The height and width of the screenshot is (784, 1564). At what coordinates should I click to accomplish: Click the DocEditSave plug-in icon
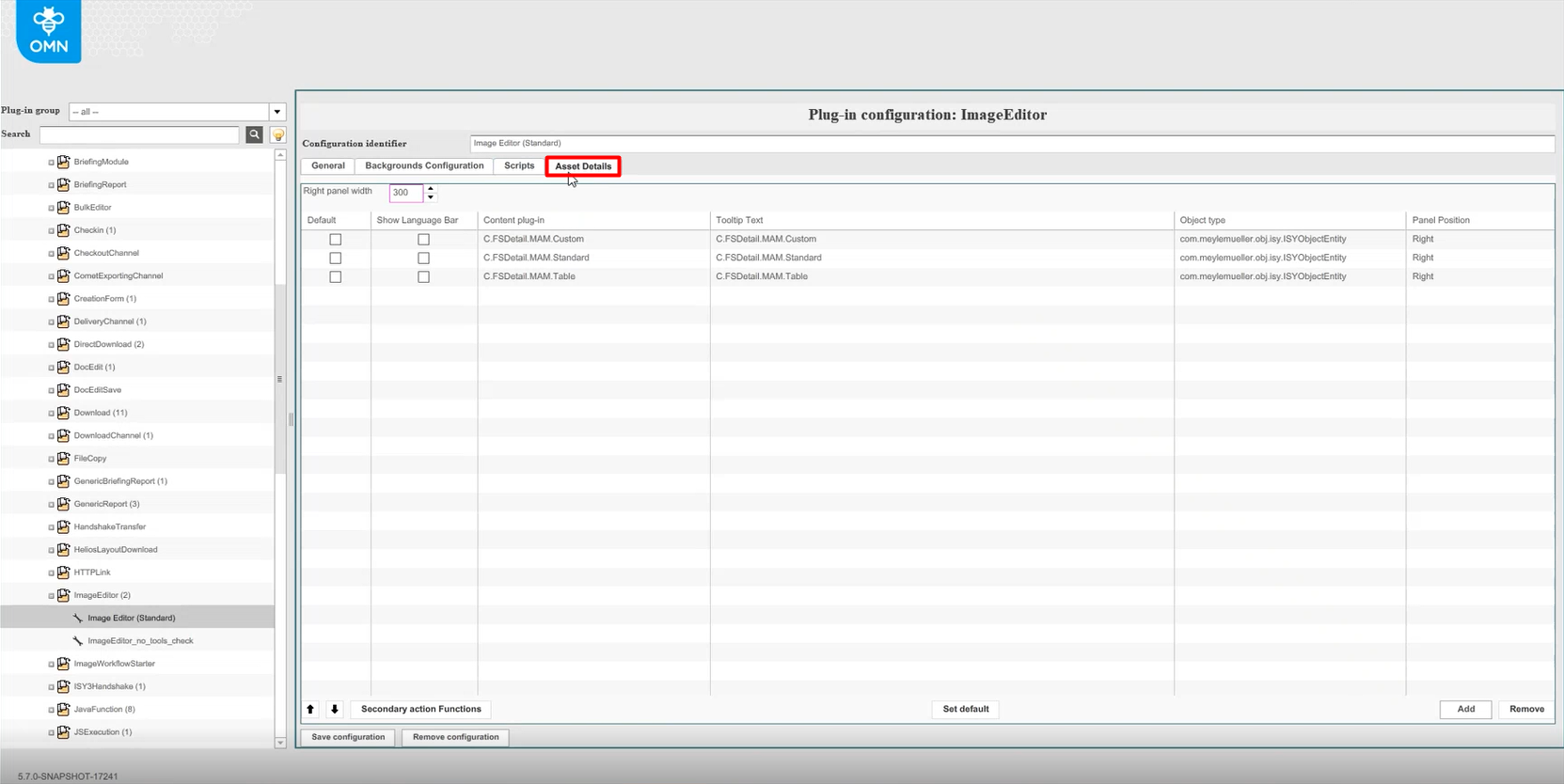pyautogui.click(x=64, y=389)
